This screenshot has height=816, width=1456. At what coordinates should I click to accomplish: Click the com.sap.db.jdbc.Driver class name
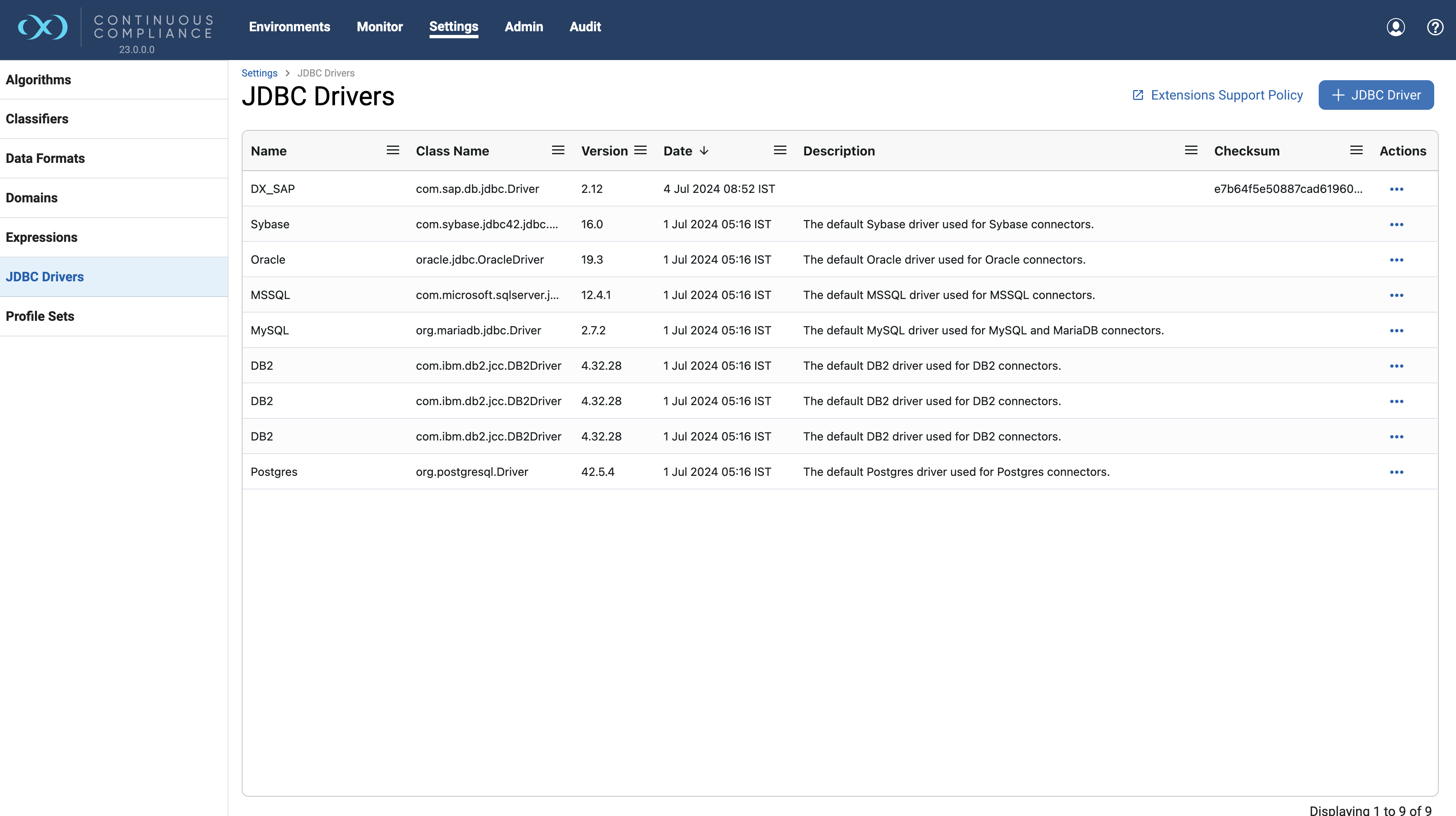pos(477,189)
